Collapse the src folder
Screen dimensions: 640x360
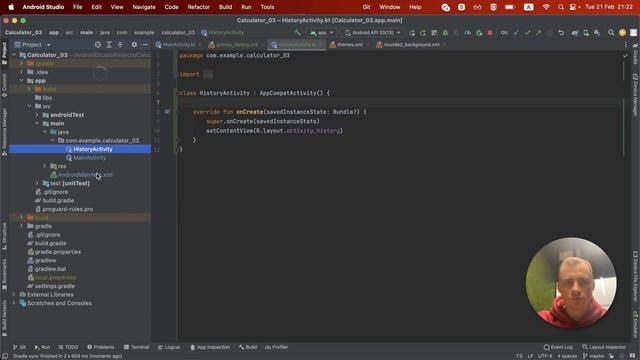[x=29, y=106]
